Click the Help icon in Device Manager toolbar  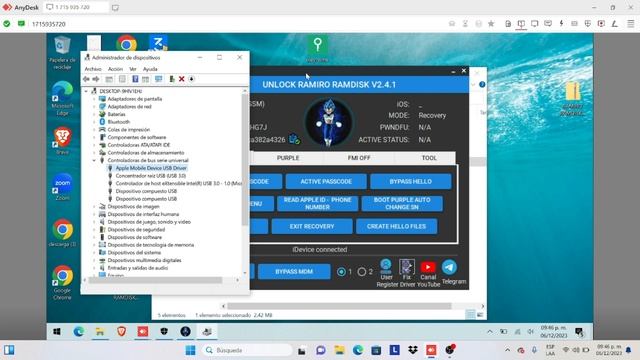pos(135,79)
